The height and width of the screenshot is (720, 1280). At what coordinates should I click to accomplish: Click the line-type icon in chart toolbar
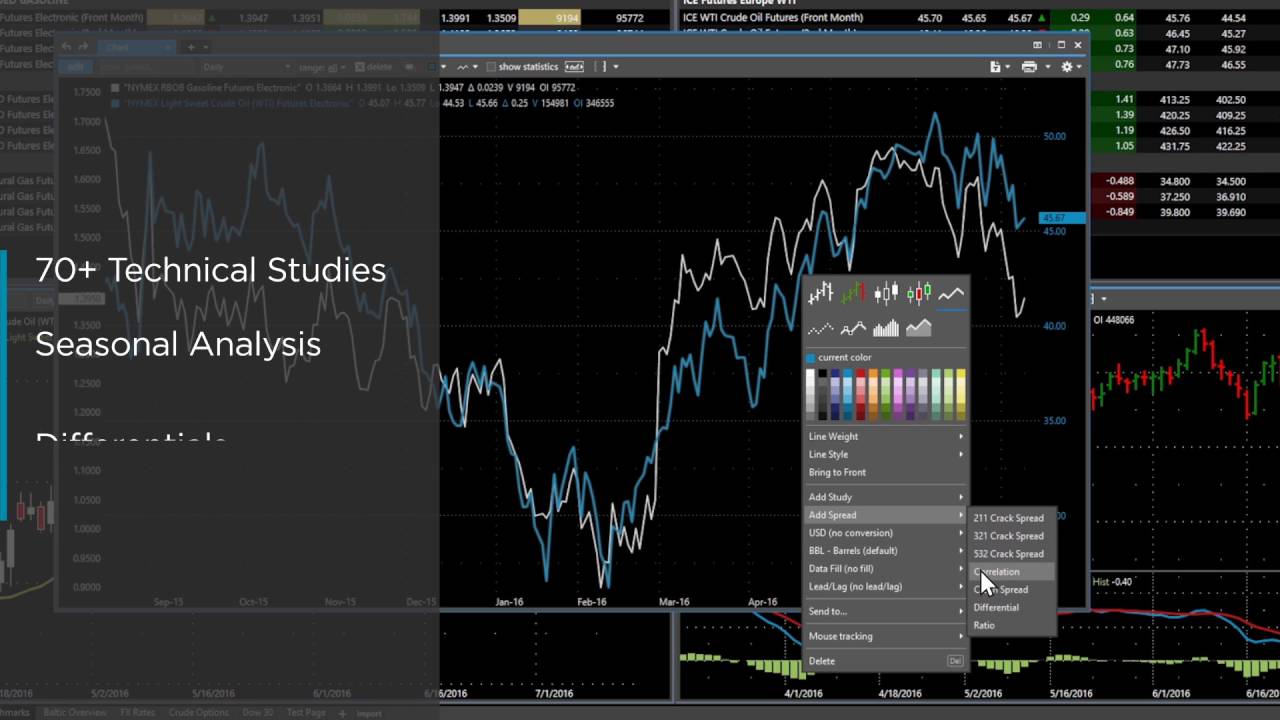pos(462,67)
